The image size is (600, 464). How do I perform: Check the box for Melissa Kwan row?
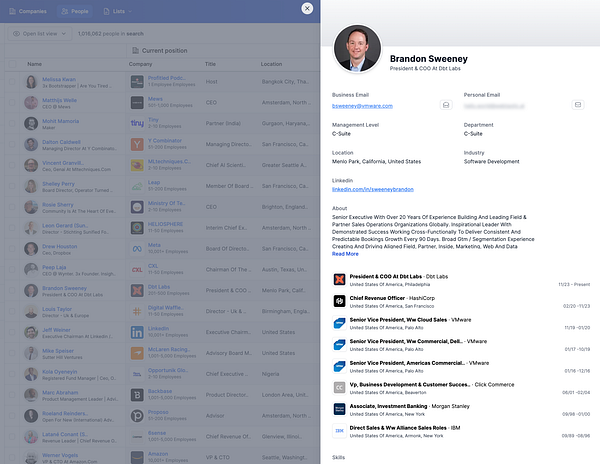[12, 81]
